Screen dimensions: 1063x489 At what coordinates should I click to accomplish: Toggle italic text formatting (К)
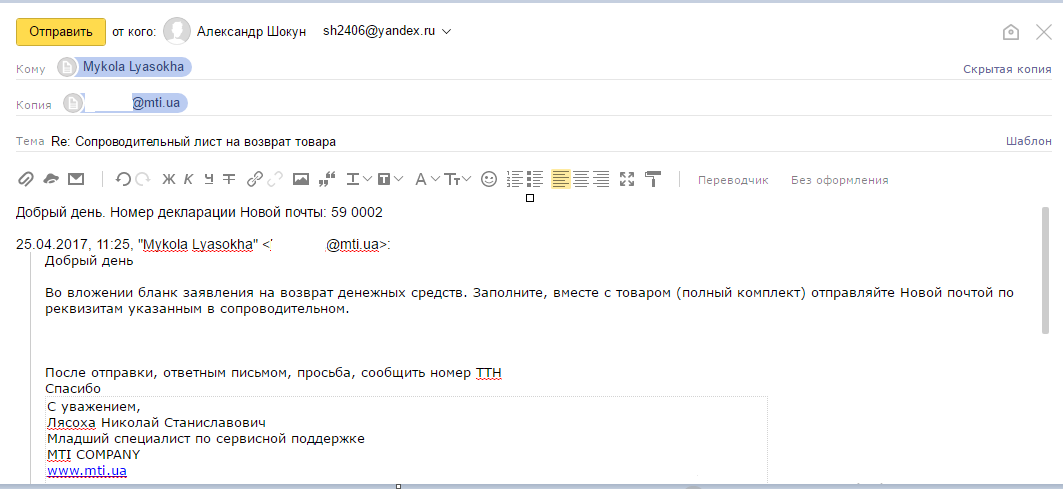click(x=188, y=180)
